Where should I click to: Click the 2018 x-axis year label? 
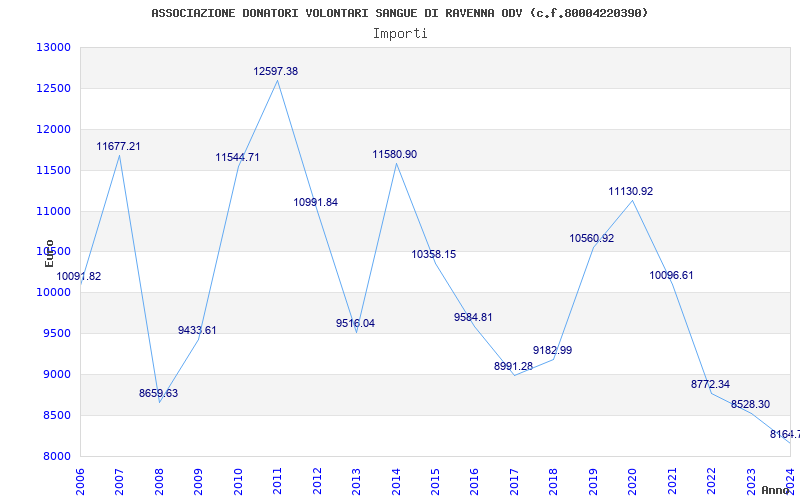coord(554,481)
